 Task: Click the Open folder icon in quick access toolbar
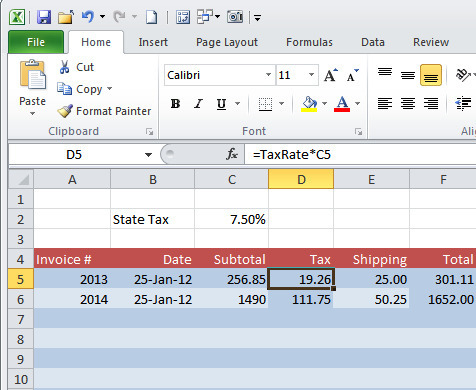66,17
